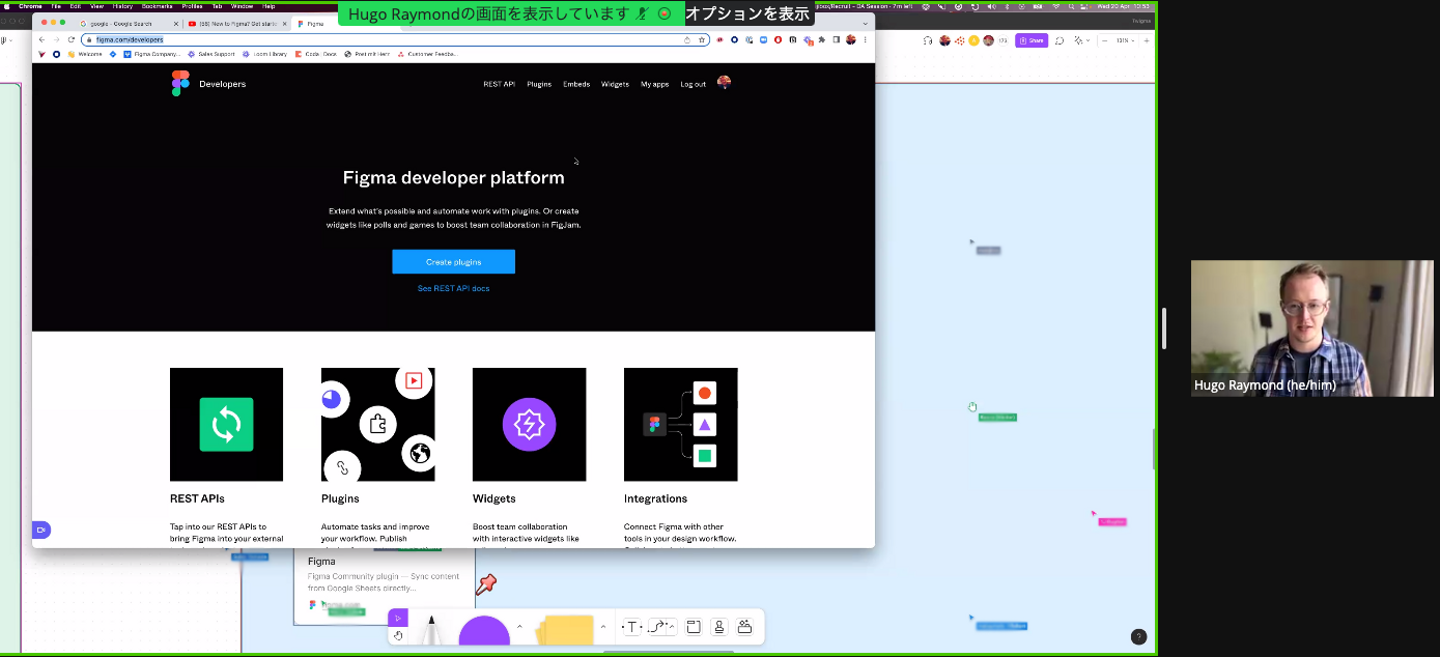Activate the Hand tool in FigJam toolbar
The width and height of the screenshot is (1440, 657).
click(x=398, y=636)
